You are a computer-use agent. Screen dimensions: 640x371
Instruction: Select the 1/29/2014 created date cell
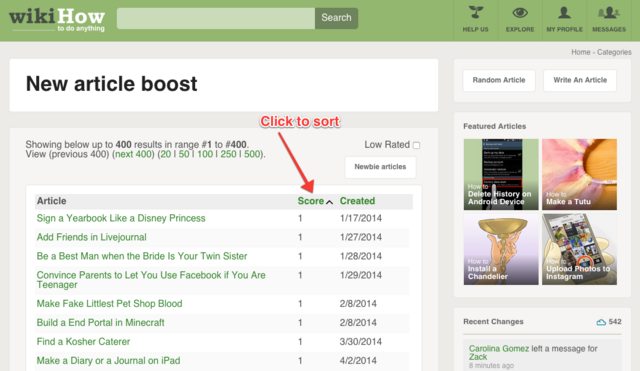coord(361,275)
